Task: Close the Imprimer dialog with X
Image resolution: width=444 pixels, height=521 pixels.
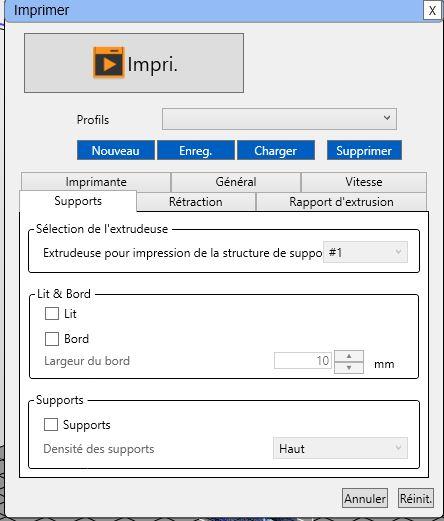Action: click(432, 10)
